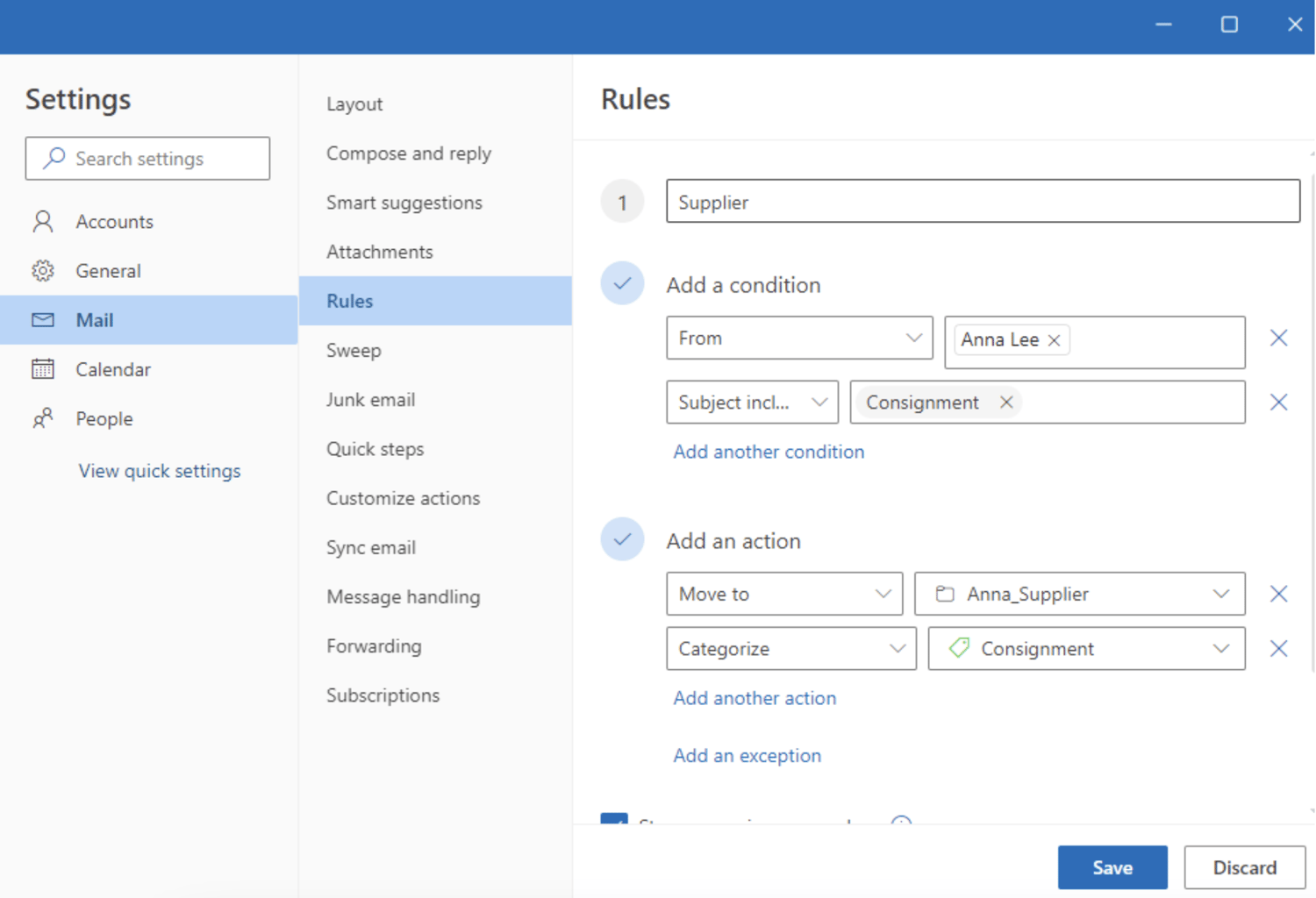This screenshot has width=1316, height=898.
Task: Click the folder icon beside Anna_Supplier
Action: 945,594
